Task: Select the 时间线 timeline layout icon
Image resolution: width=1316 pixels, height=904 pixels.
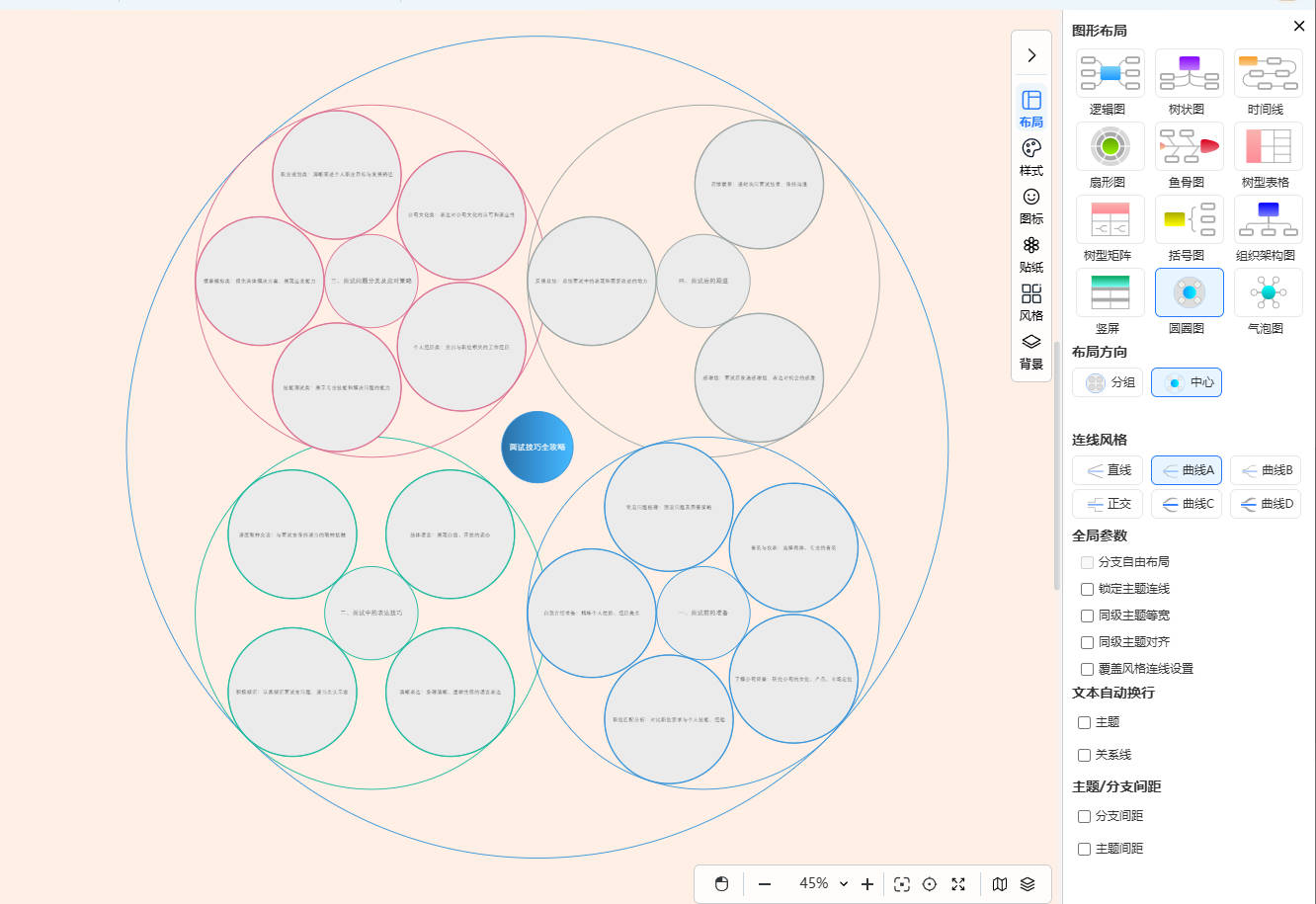Action: point(1268,73)
